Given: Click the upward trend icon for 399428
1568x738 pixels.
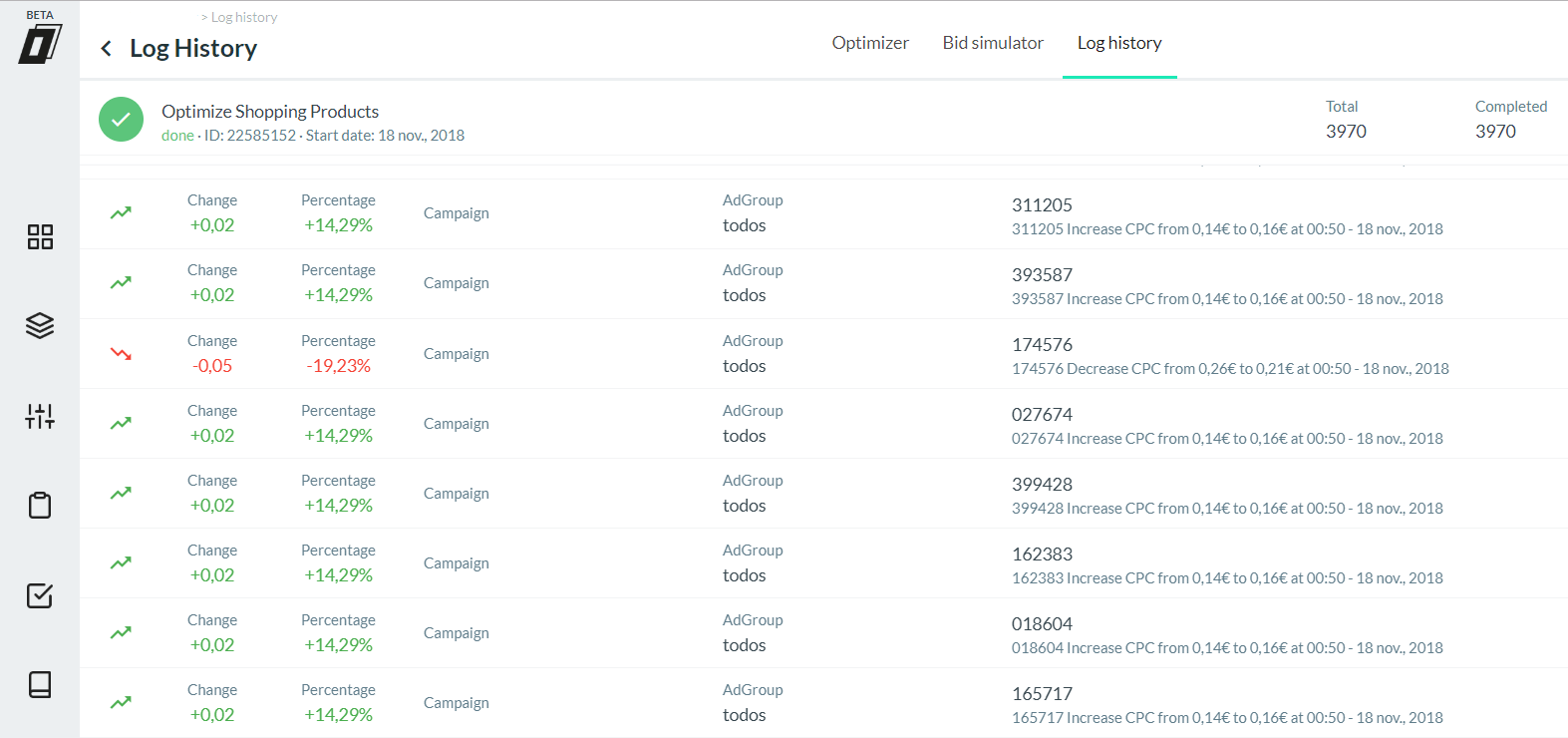Looking at the screenshot, I should coord(121,493).
